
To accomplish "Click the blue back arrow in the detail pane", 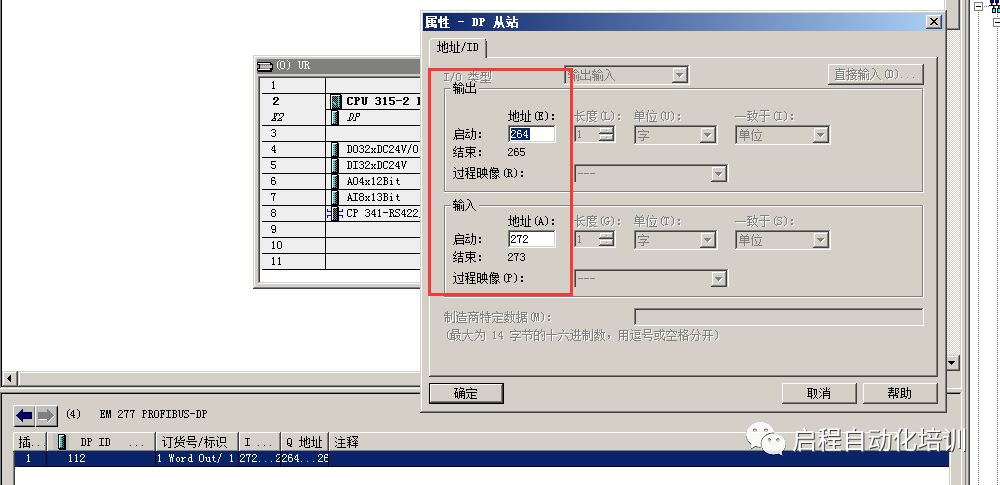I will (24, 416).
